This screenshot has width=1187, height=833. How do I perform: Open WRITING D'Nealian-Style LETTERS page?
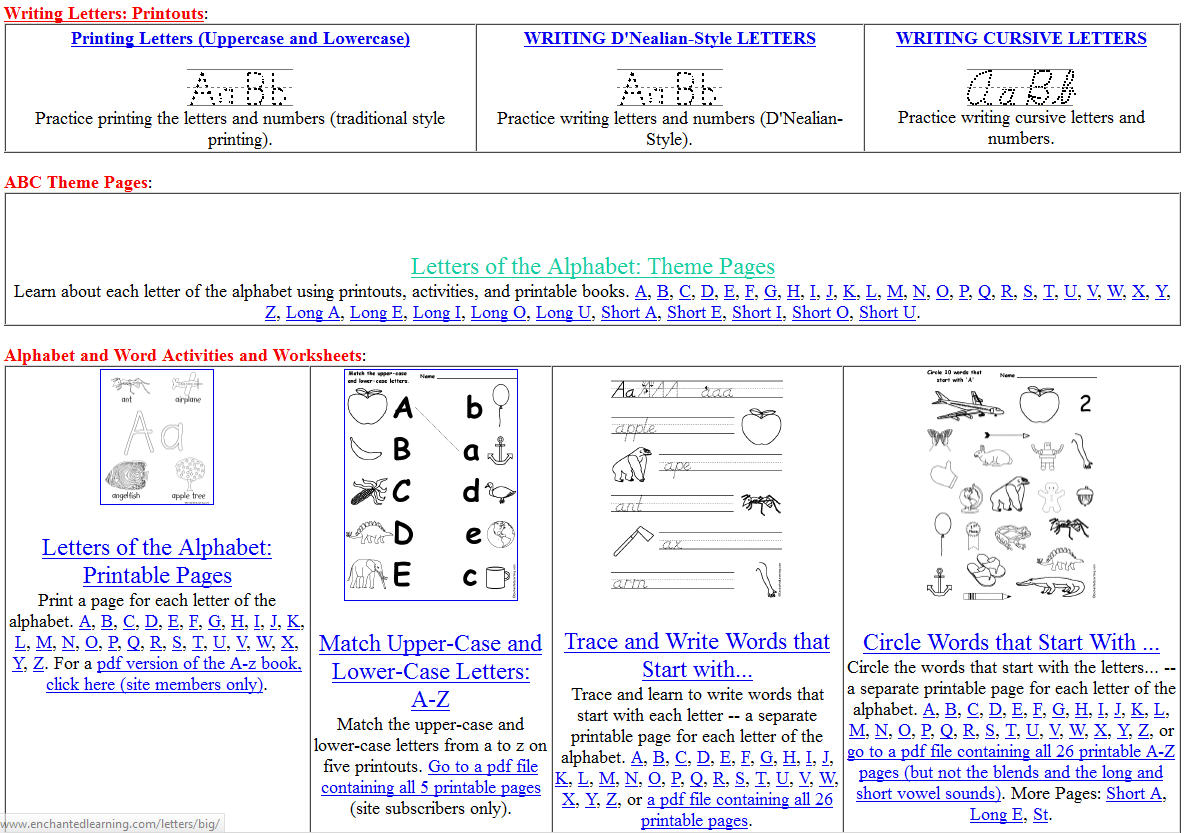point(669,38)
